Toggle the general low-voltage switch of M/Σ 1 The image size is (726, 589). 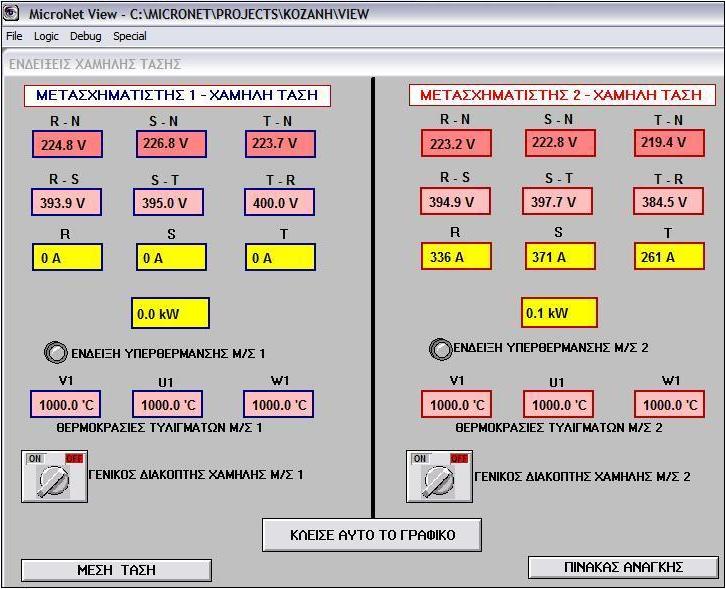54,476
